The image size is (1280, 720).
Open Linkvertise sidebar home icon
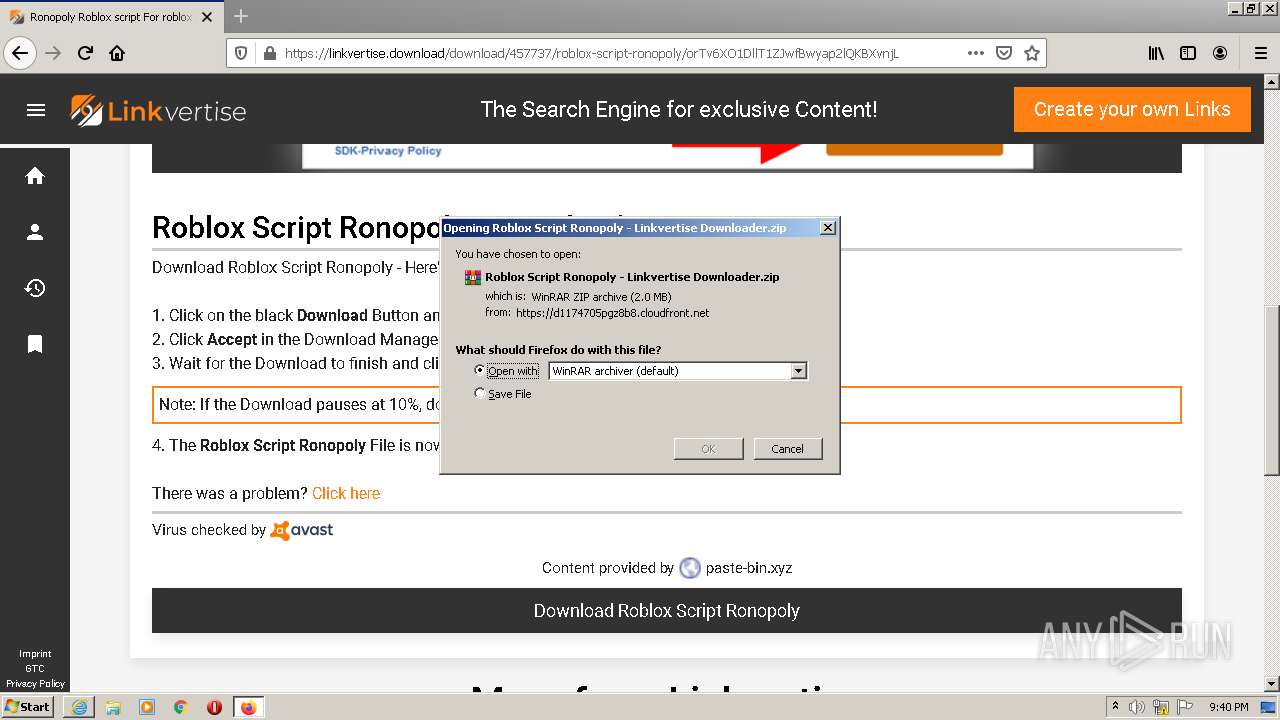point(35,176)
